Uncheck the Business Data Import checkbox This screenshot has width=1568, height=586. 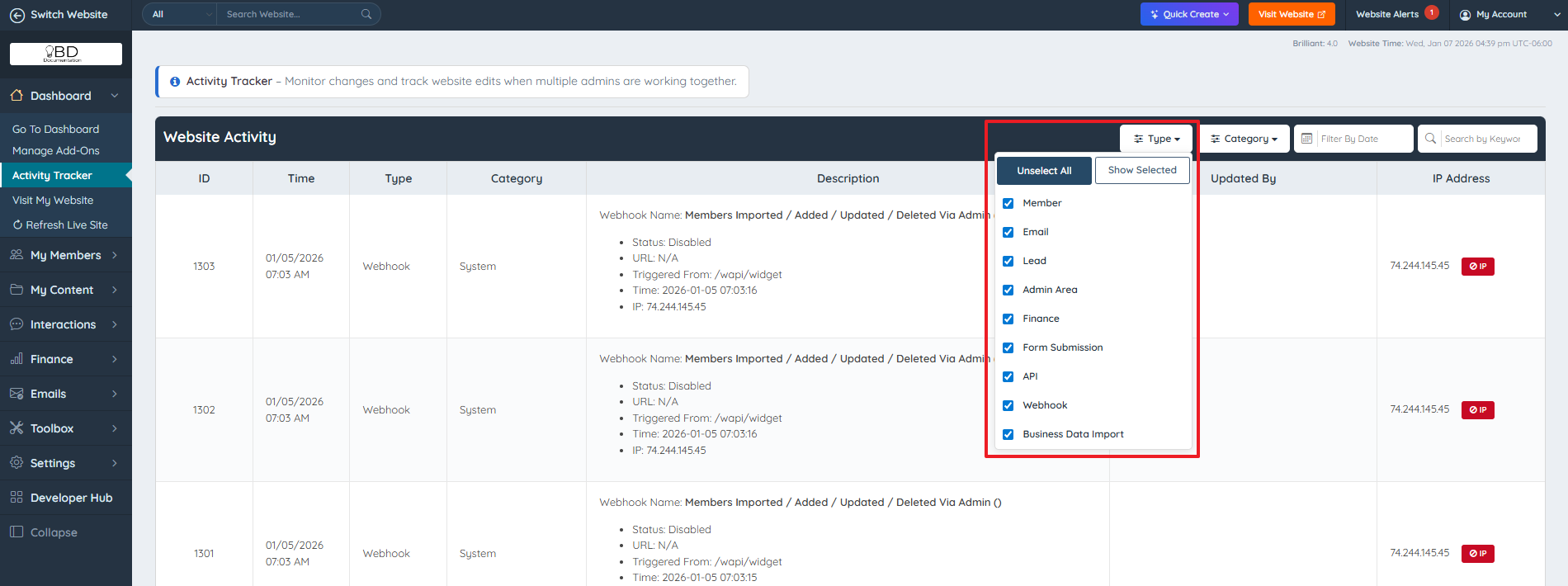click(x=1008, y=435)
